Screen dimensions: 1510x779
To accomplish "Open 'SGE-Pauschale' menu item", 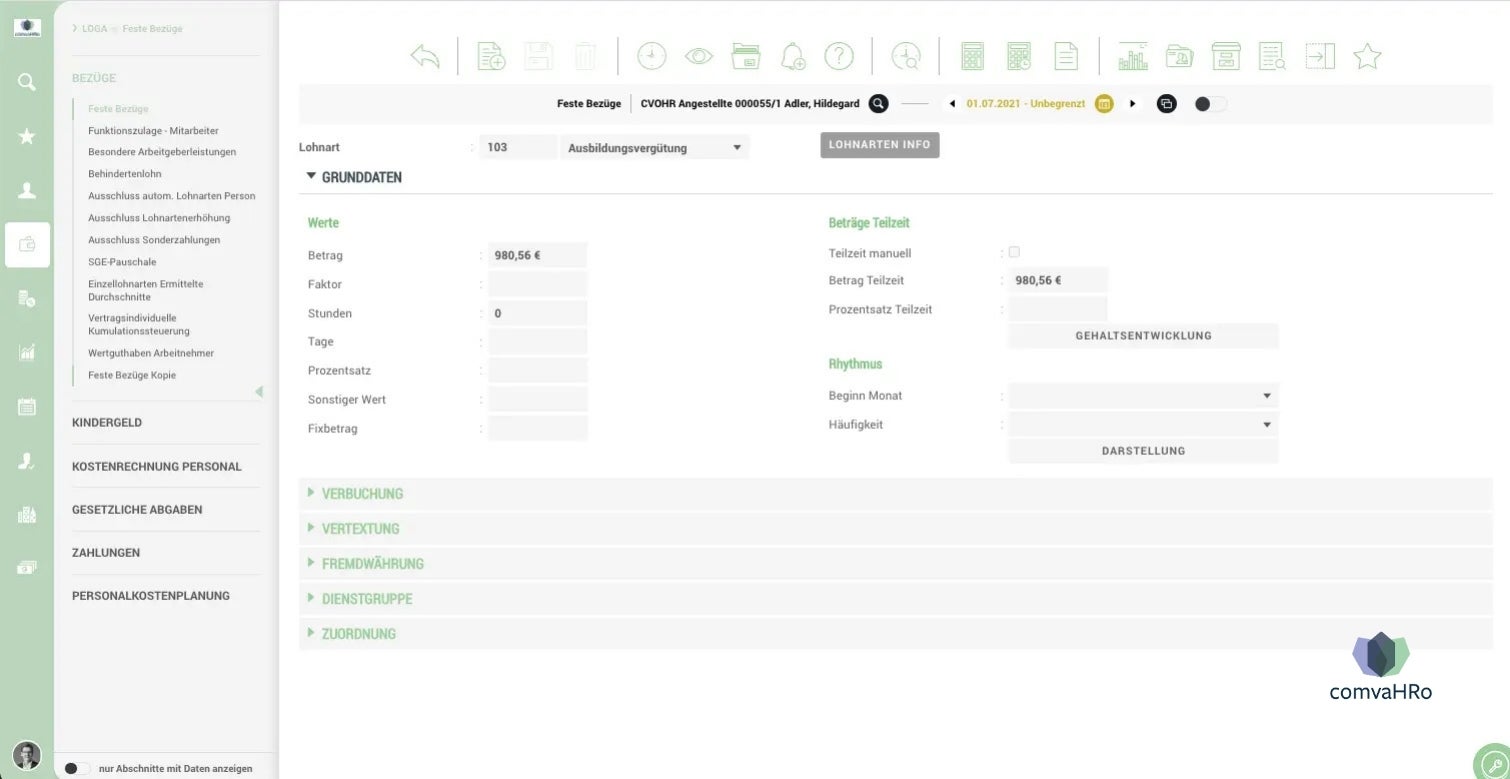I will [x=122, y=262].
